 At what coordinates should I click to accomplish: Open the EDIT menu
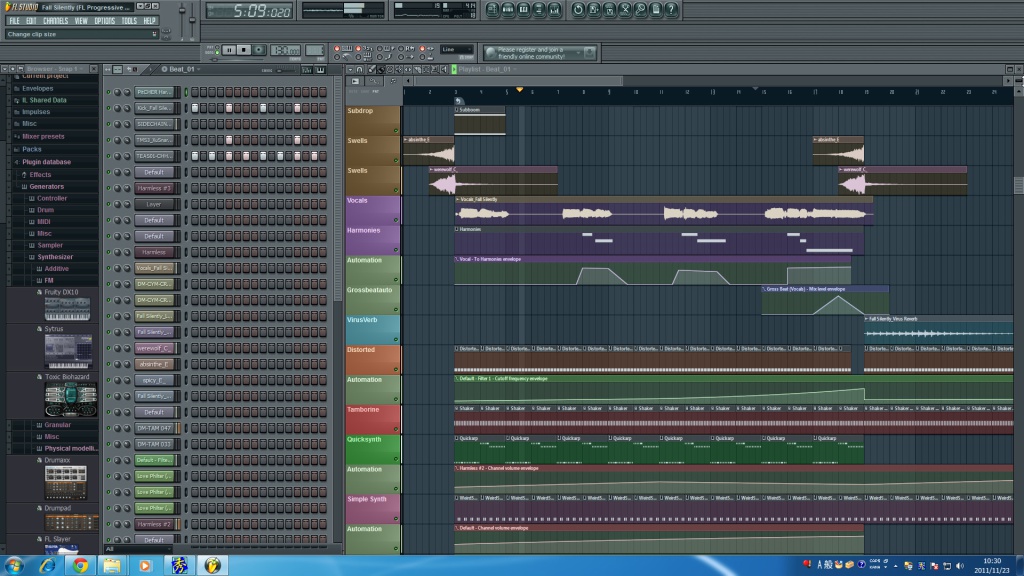click(x=31, y=21)
